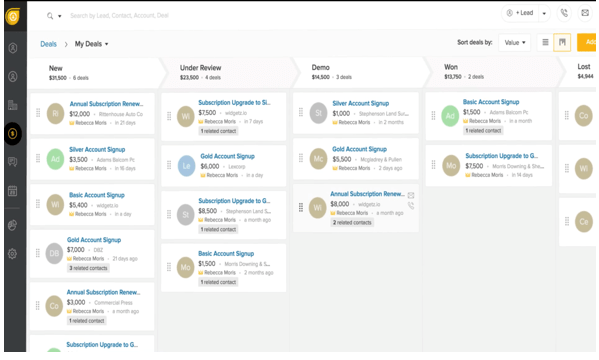
Task: Click the Le avatar on Lexcorp deal
Action: pos(186,166)
